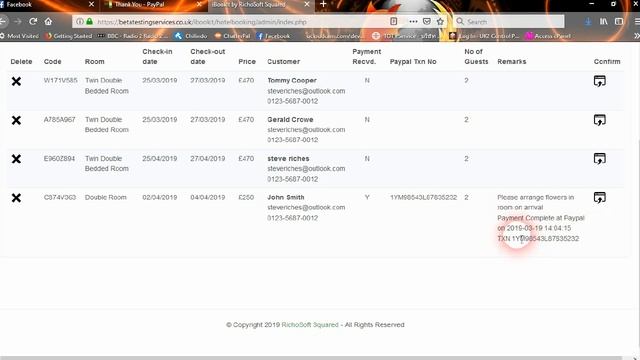640x360 pixels.
Task: Delete the John Smith booking
Action: 16,198
